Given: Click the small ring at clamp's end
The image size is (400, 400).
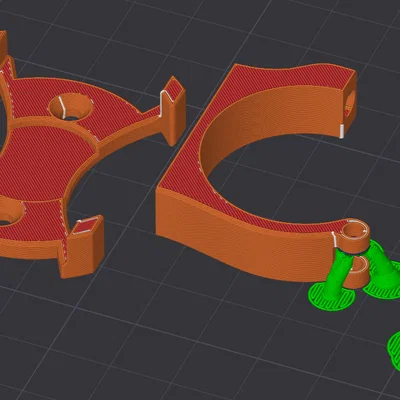Looking at the screenshot, I should (x=356, y=235).
